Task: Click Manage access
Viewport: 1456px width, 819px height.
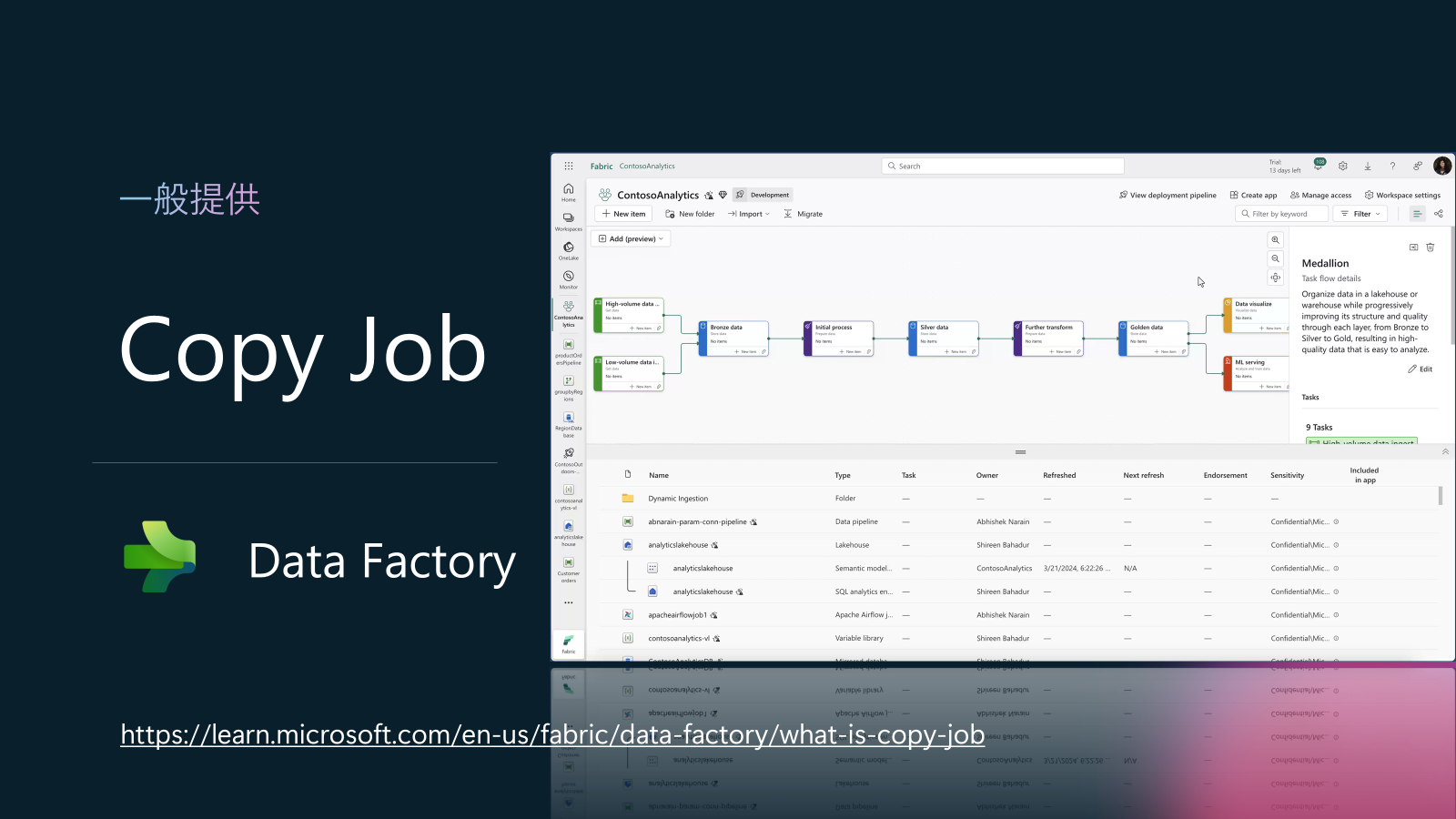Action: point(1320,195)
